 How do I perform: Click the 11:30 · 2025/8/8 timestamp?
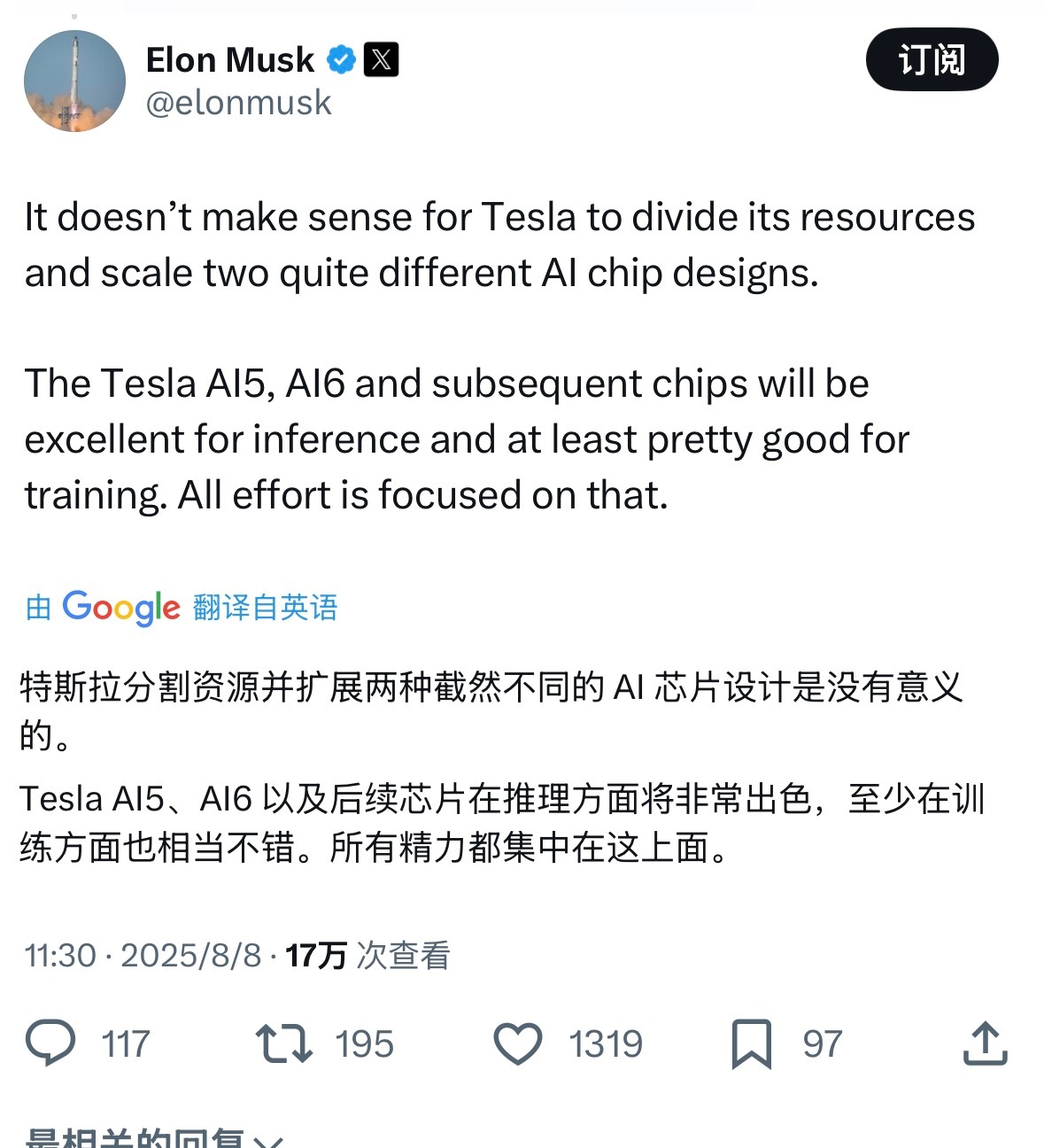tap(143, 955)
